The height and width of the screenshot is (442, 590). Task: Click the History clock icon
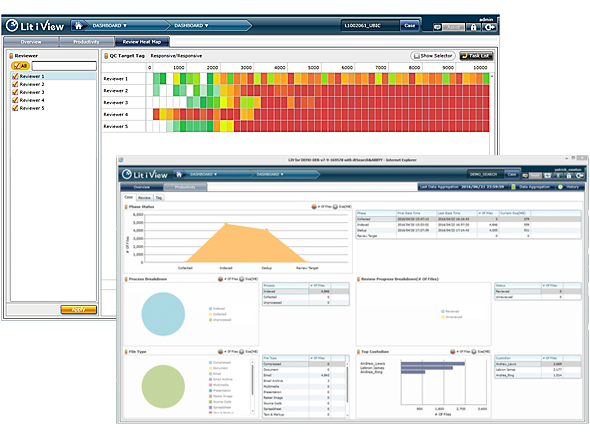(560, 187)
